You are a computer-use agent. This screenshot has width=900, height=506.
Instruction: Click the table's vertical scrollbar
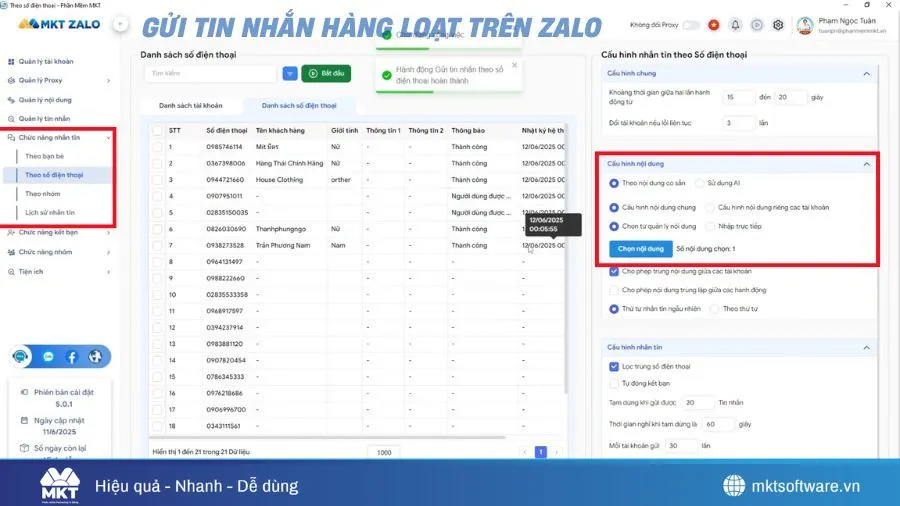pos(566,258)
